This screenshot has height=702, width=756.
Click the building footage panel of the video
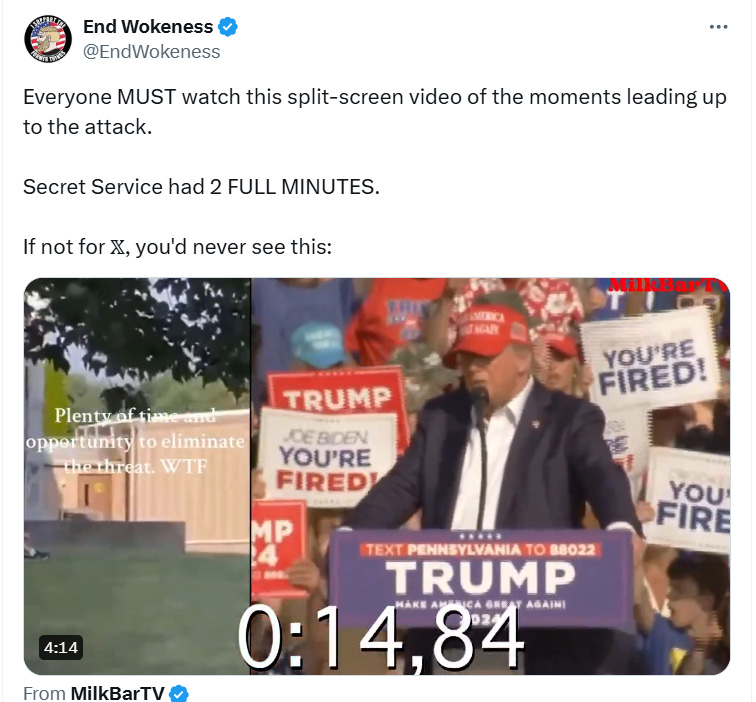(x=137, y=476)
